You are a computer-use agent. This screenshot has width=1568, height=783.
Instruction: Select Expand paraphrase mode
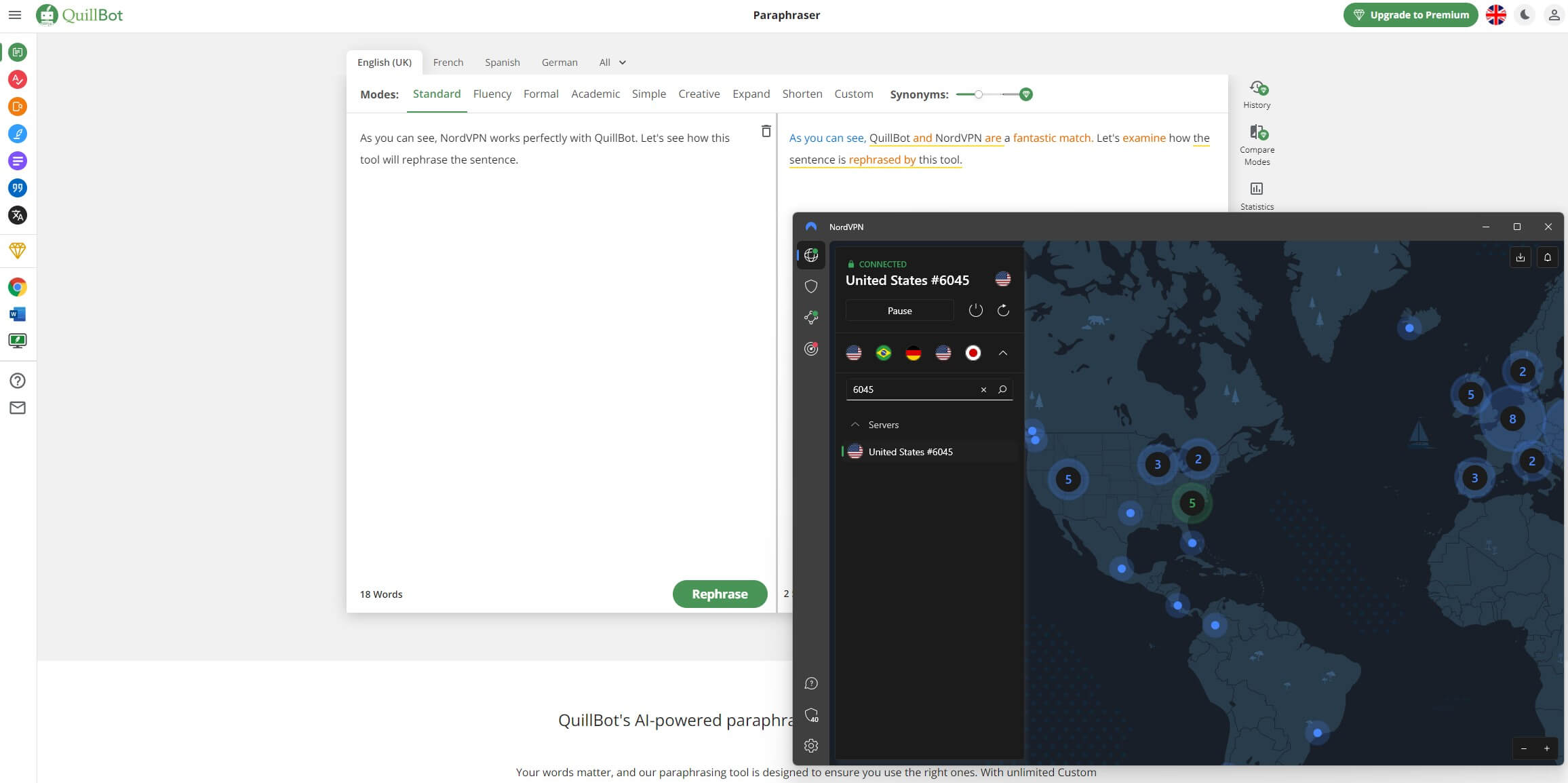click(751, 94)
